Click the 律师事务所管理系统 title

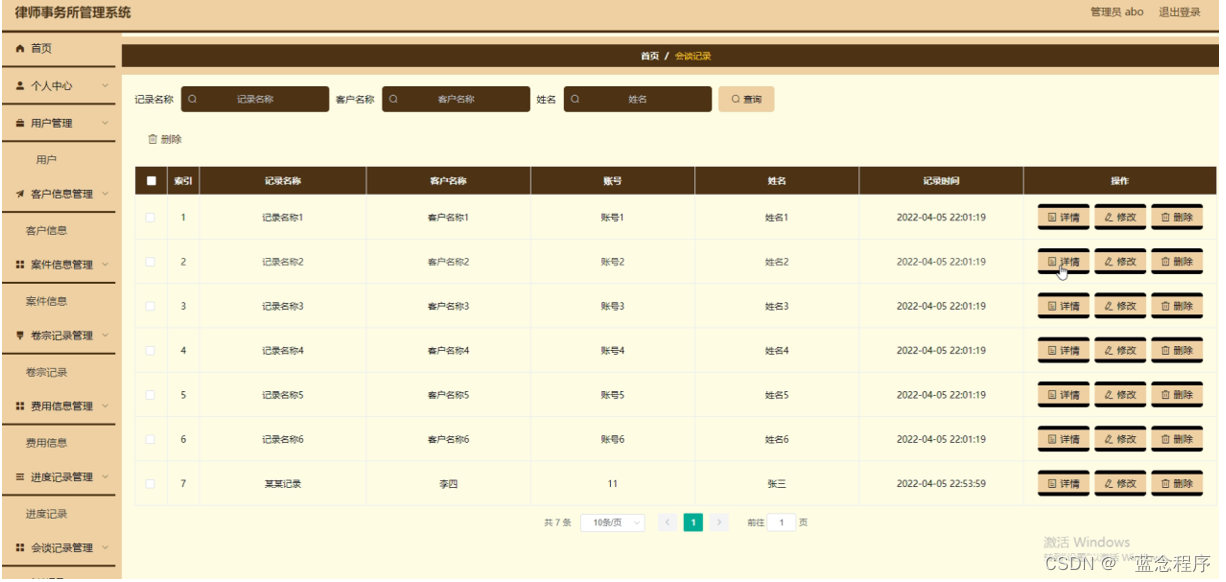click(x=73, y=13)
